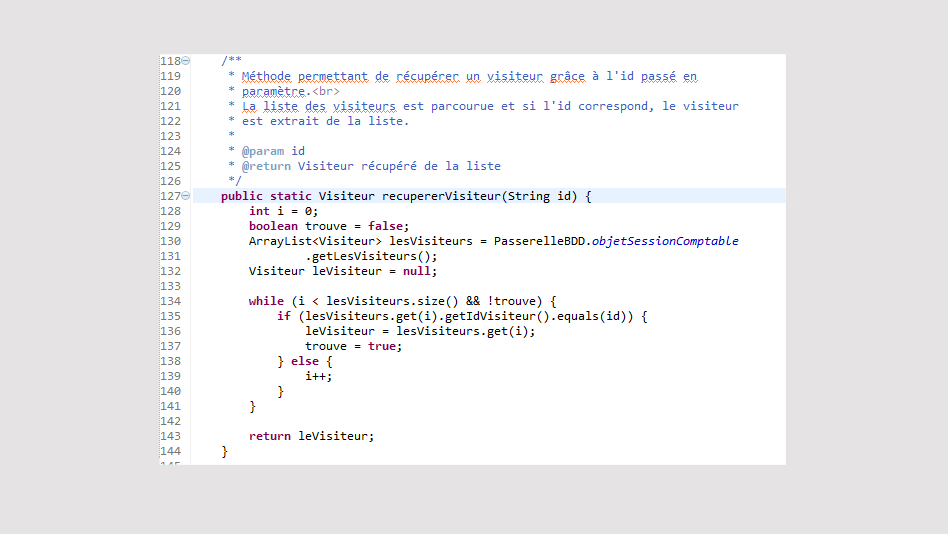Click 'leVisiteur = lesVisiteurs.get(i);' assignment
This screenshot has width=948, height=534.
click(x=420, y=331)
